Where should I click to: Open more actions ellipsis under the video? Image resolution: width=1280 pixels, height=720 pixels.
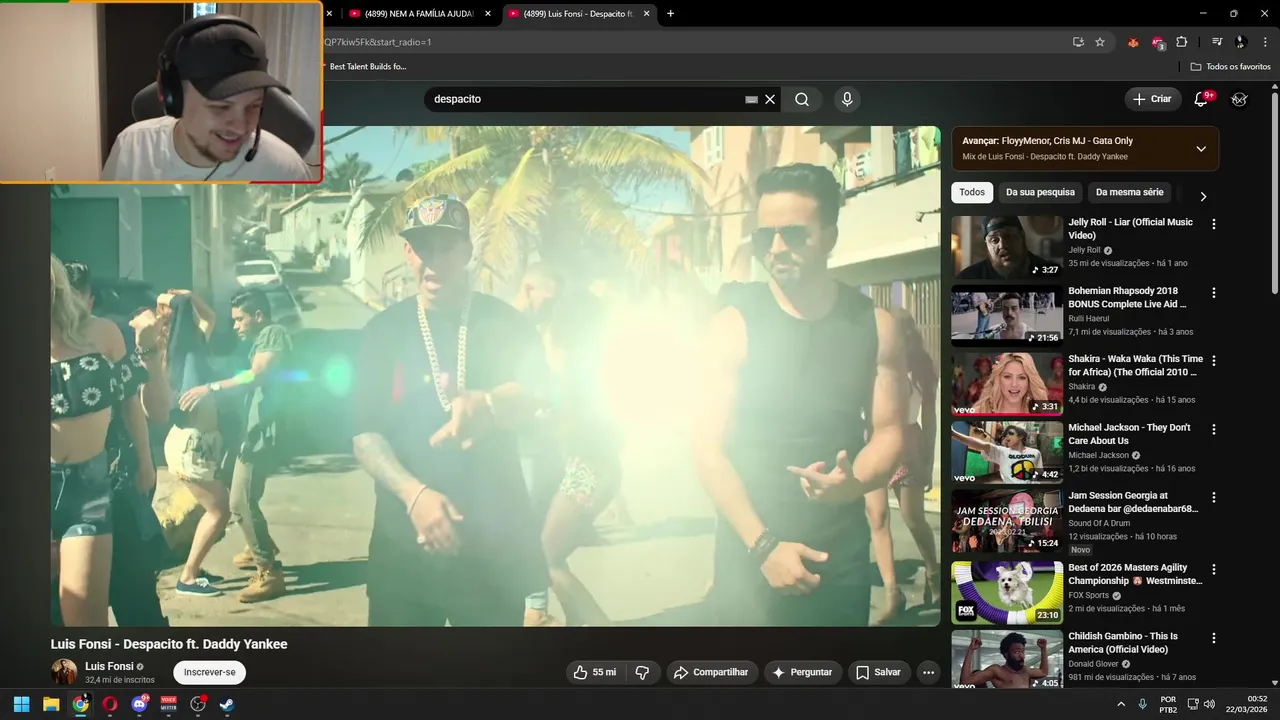pos(928,672)
